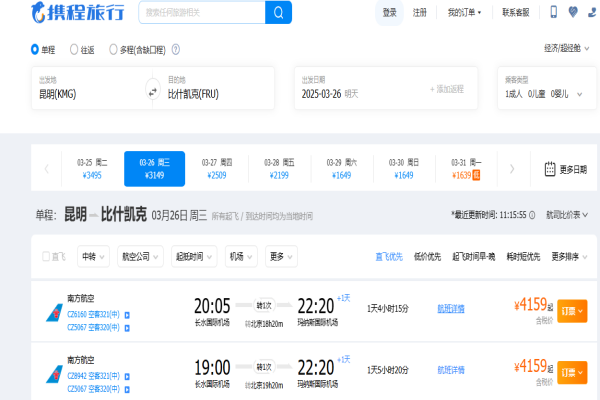600x400 pixels.
Task: Click video icon beside CZ5067 in 19:00 row
Action: (127, 390)
